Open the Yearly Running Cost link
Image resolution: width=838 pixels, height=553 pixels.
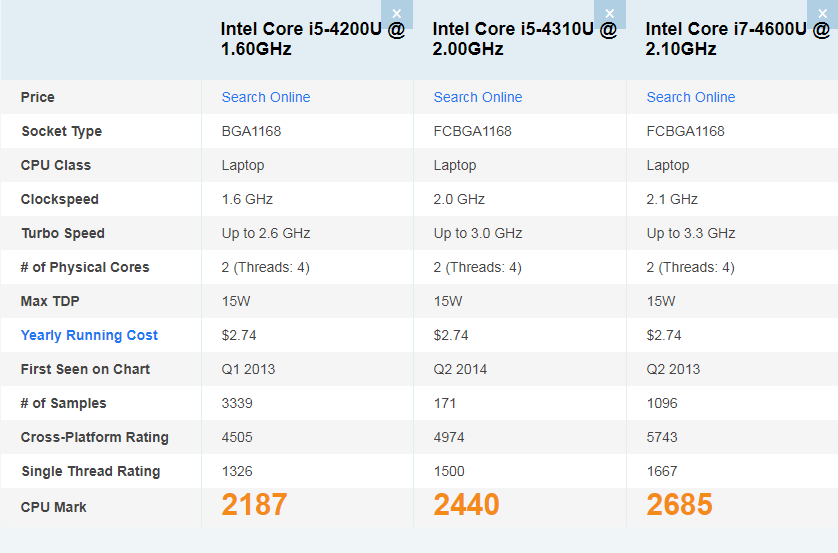point(89,335)
